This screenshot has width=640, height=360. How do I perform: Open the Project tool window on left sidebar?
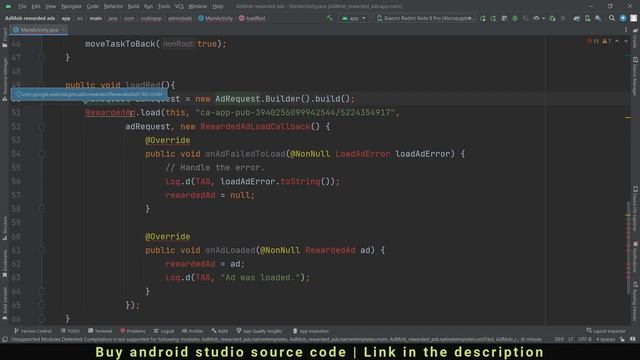[x=5, y=38]
